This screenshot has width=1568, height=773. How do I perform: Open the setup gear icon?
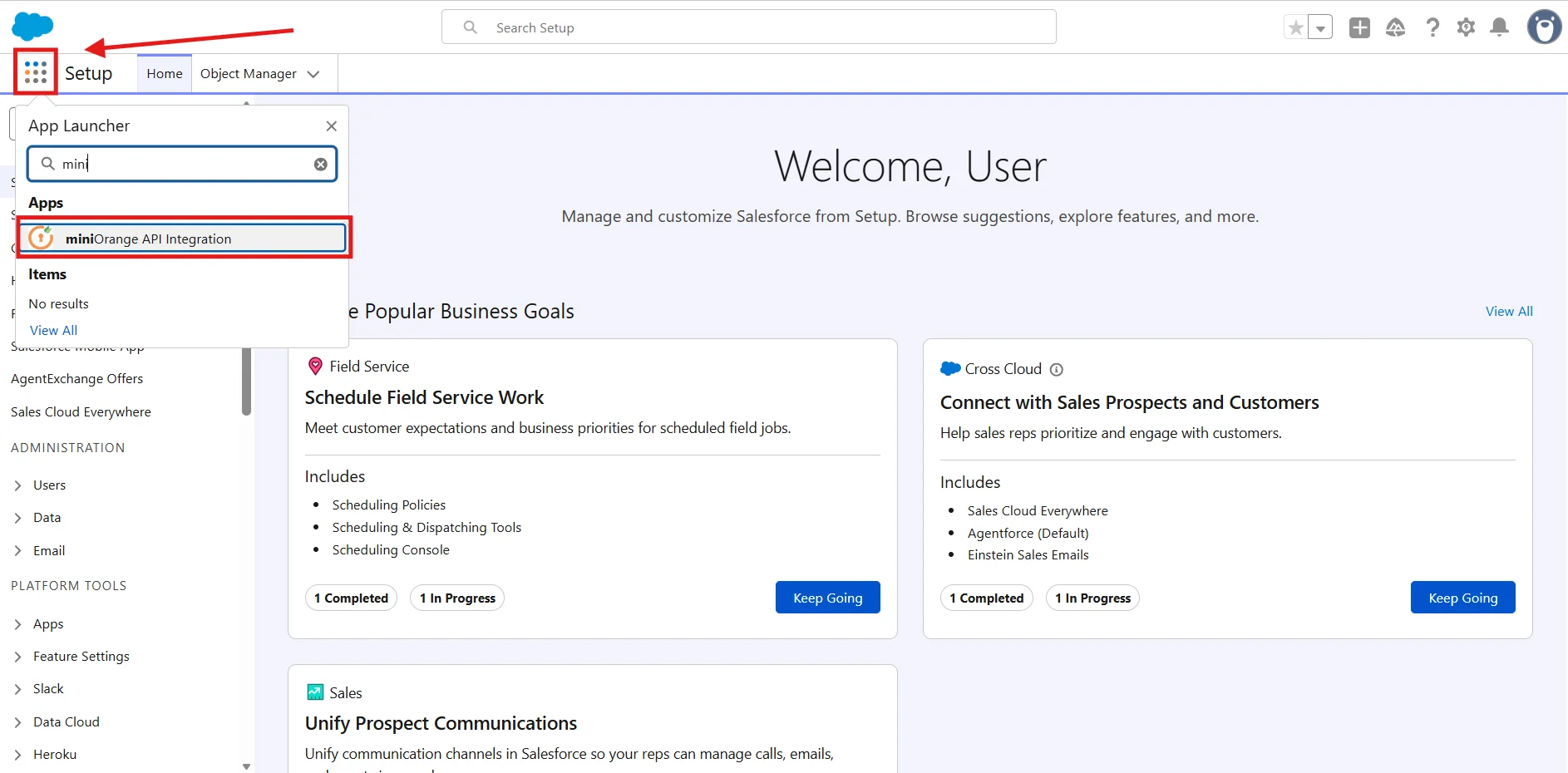1466,27
